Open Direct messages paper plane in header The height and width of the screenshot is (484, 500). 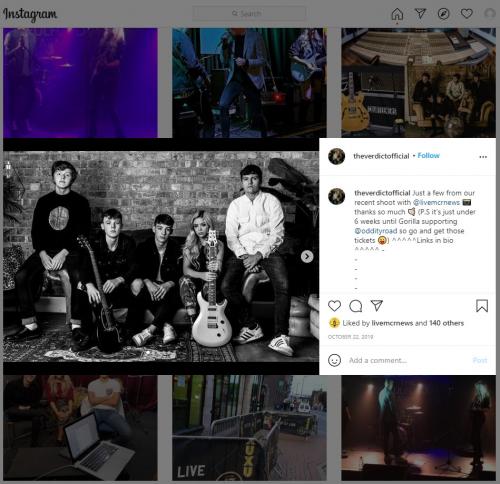point(420,14)
